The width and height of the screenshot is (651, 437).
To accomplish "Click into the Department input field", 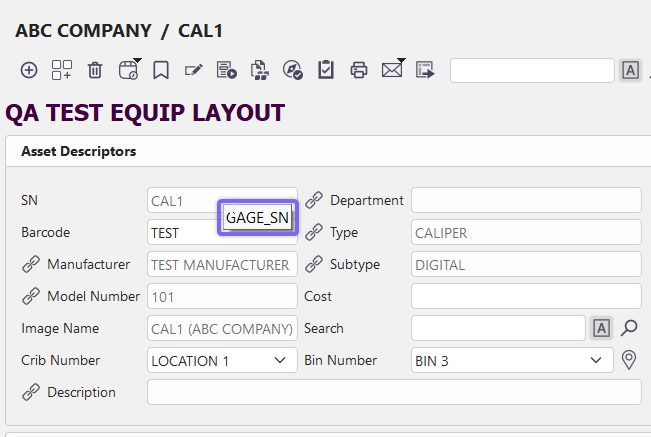I will (x=526, y=200).
